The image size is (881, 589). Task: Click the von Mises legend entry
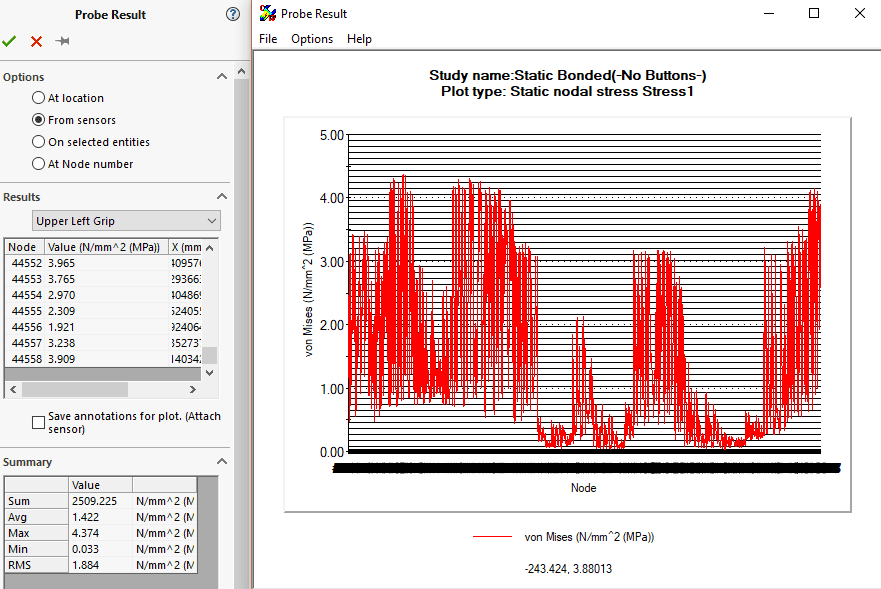(564, 537)
